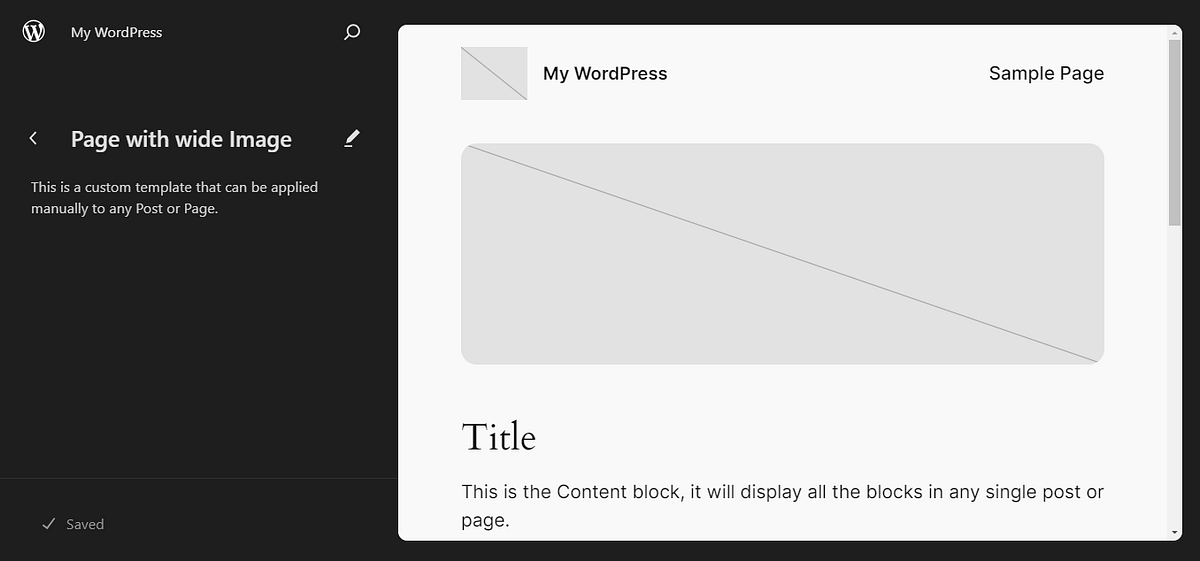Select the site logo placeholder in preview

tap(494, 73)
